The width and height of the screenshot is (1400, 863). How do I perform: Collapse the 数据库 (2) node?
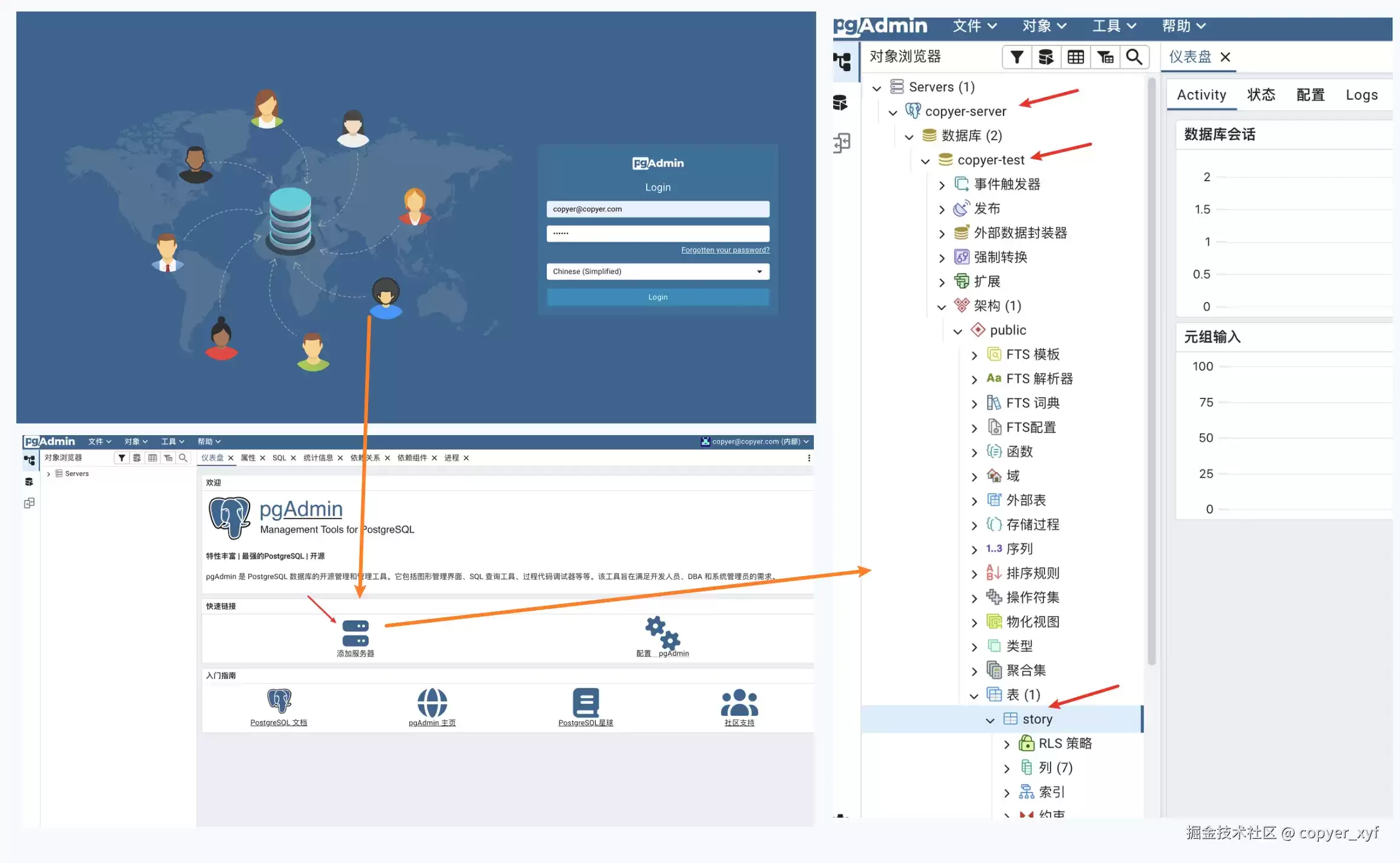pos(909,137)
